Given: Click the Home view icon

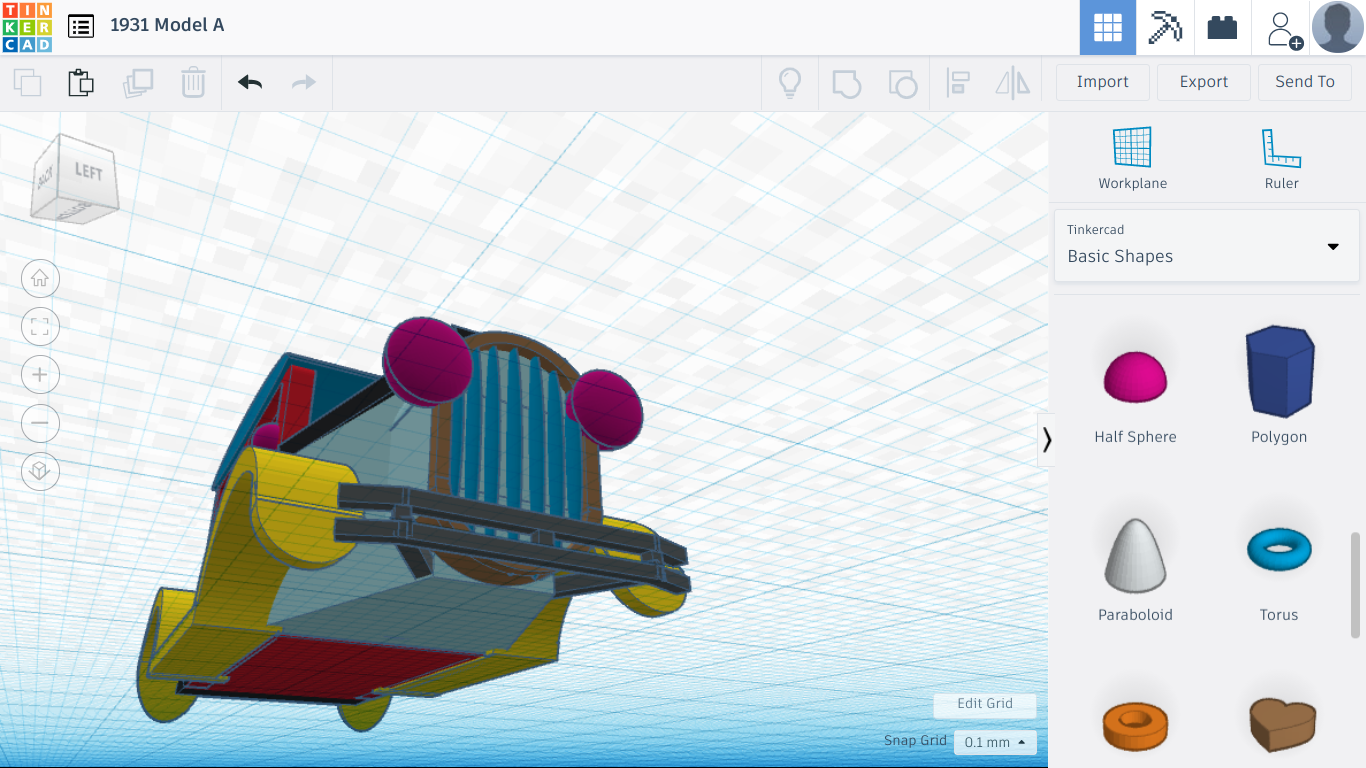Looking at the screenshot, I should point(40,278).
